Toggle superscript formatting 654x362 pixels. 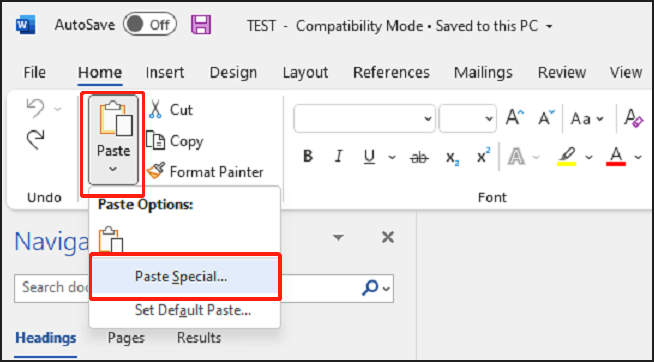click(483, 156)
